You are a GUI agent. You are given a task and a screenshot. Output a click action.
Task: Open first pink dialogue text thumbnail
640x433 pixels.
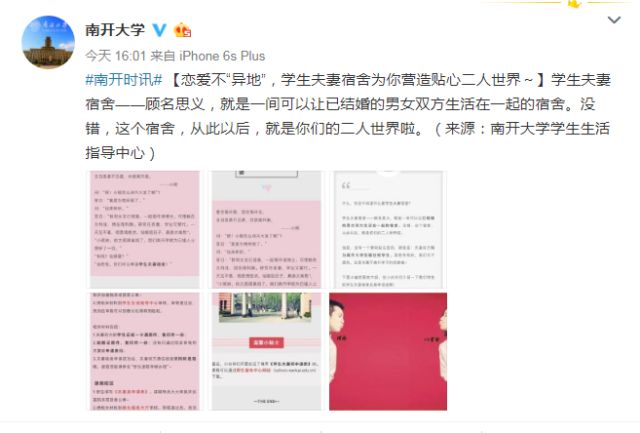click(x=144, y=229)
